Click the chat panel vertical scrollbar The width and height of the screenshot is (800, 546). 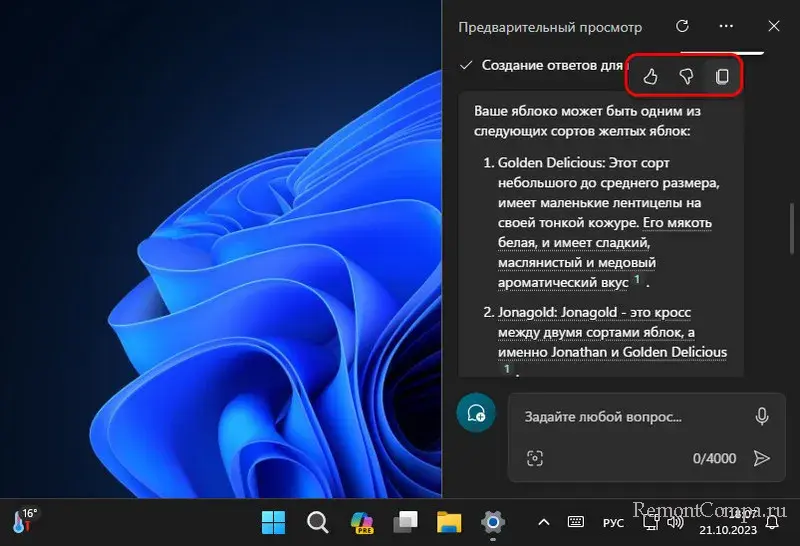pos(793,230)
